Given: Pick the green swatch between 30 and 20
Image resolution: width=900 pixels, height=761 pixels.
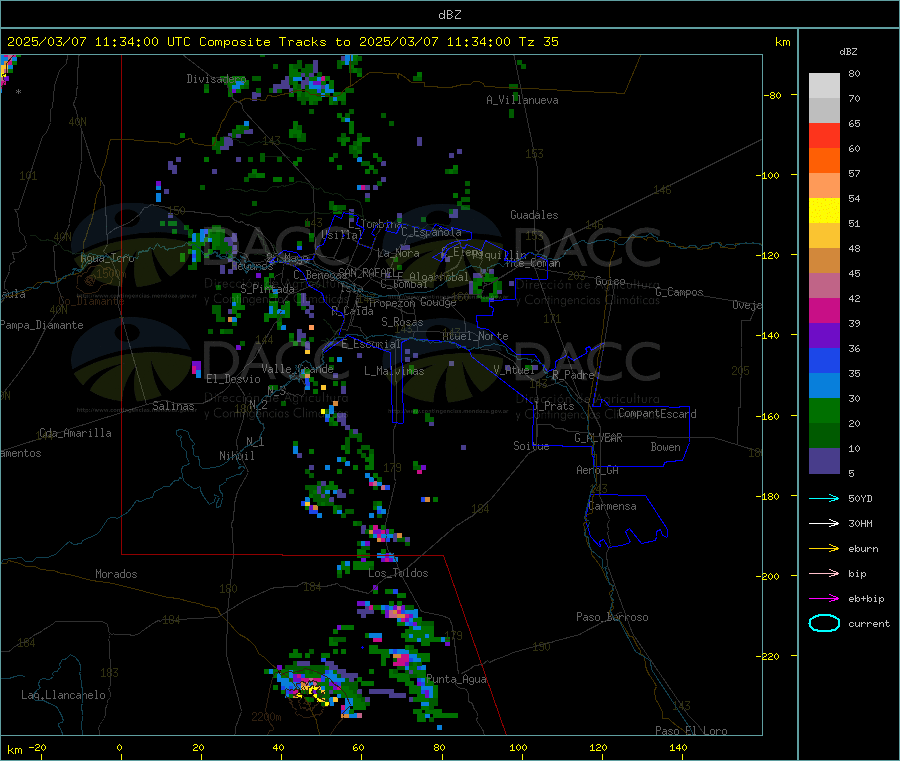Looking at the screenshot, I should click(x=824, y=411).
